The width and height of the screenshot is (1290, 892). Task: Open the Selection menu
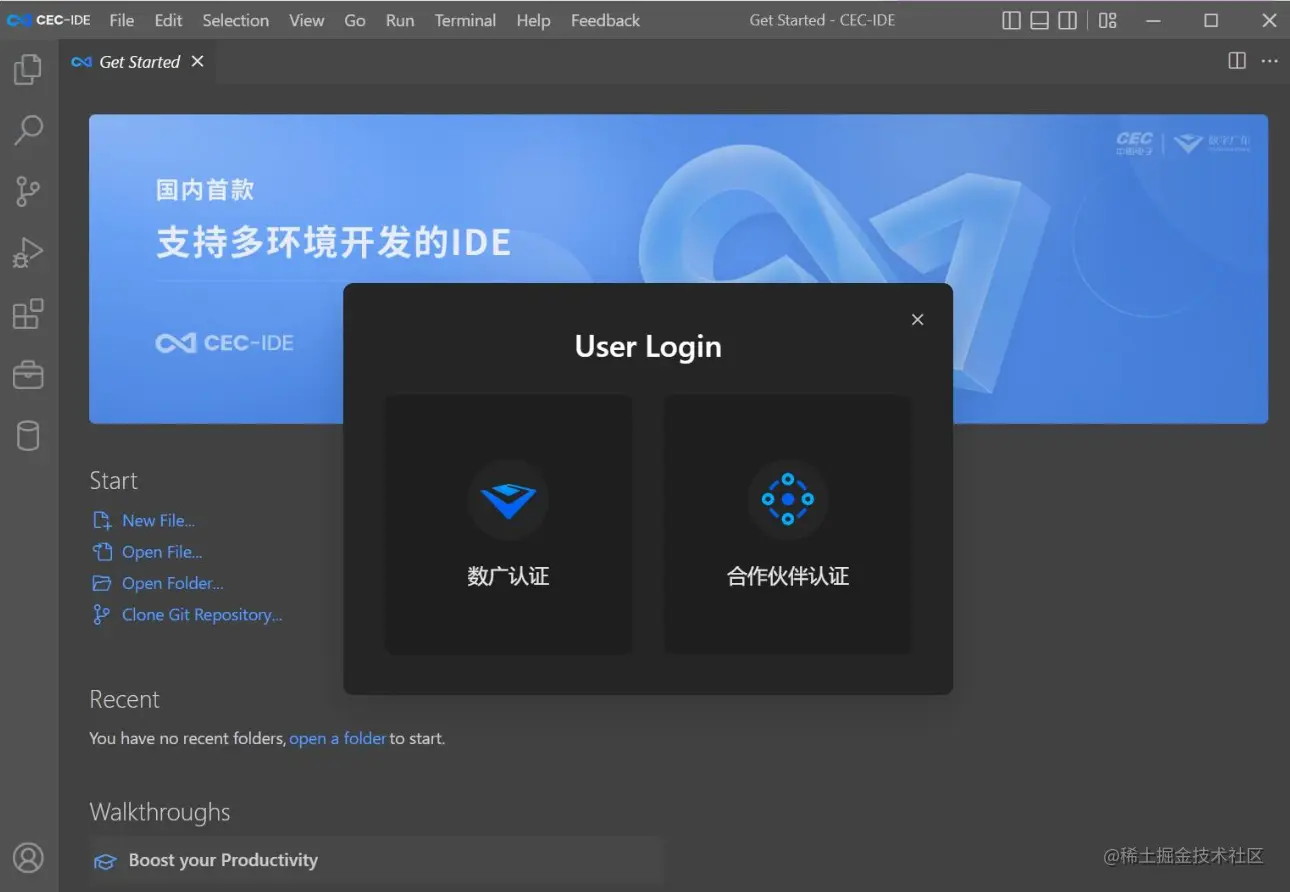point(236,20)
